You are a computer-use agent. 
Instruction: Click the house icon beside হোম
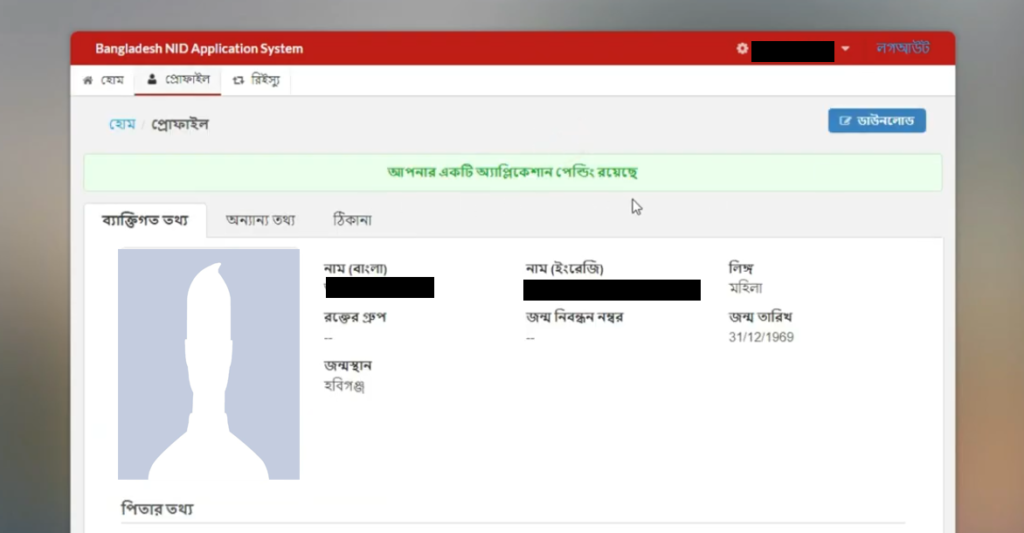coord(88,80)
